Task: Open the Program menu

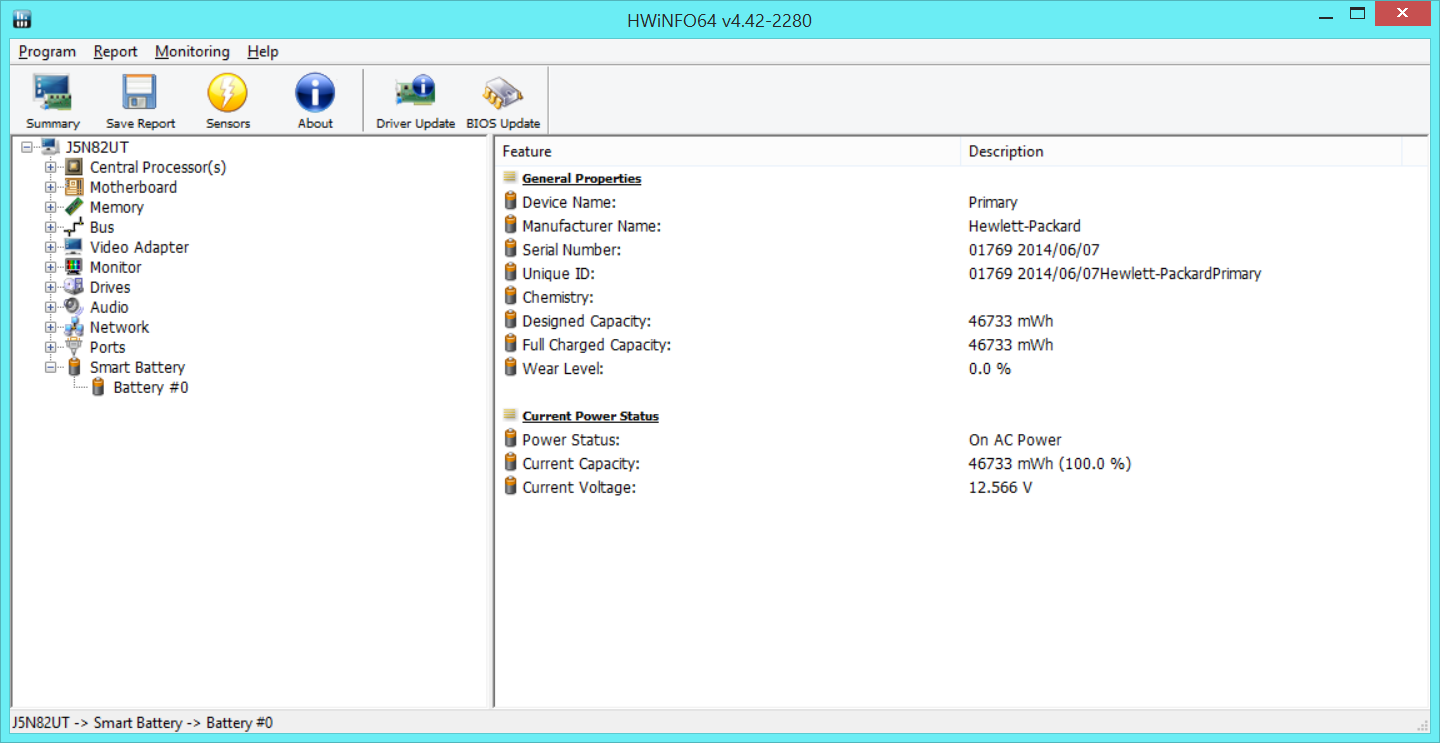Action: (x=47, y=52)
